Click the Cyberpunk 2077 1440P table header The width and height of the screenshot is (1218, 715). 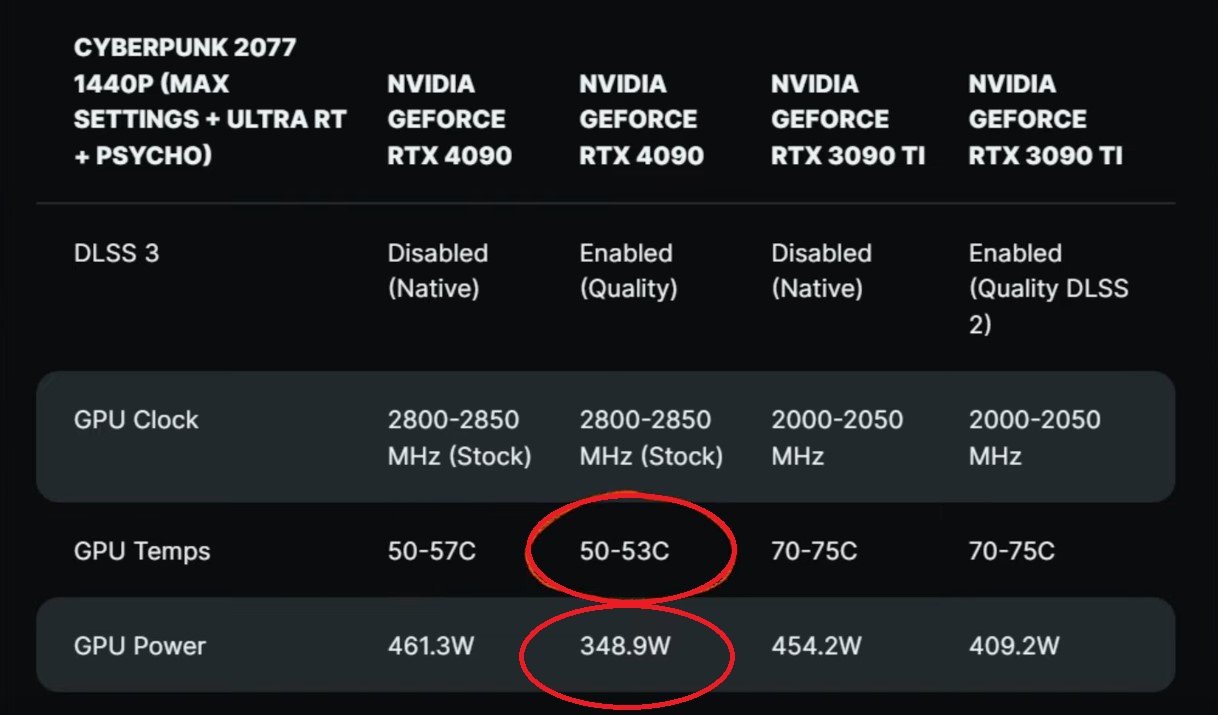[x=210, y=102]
